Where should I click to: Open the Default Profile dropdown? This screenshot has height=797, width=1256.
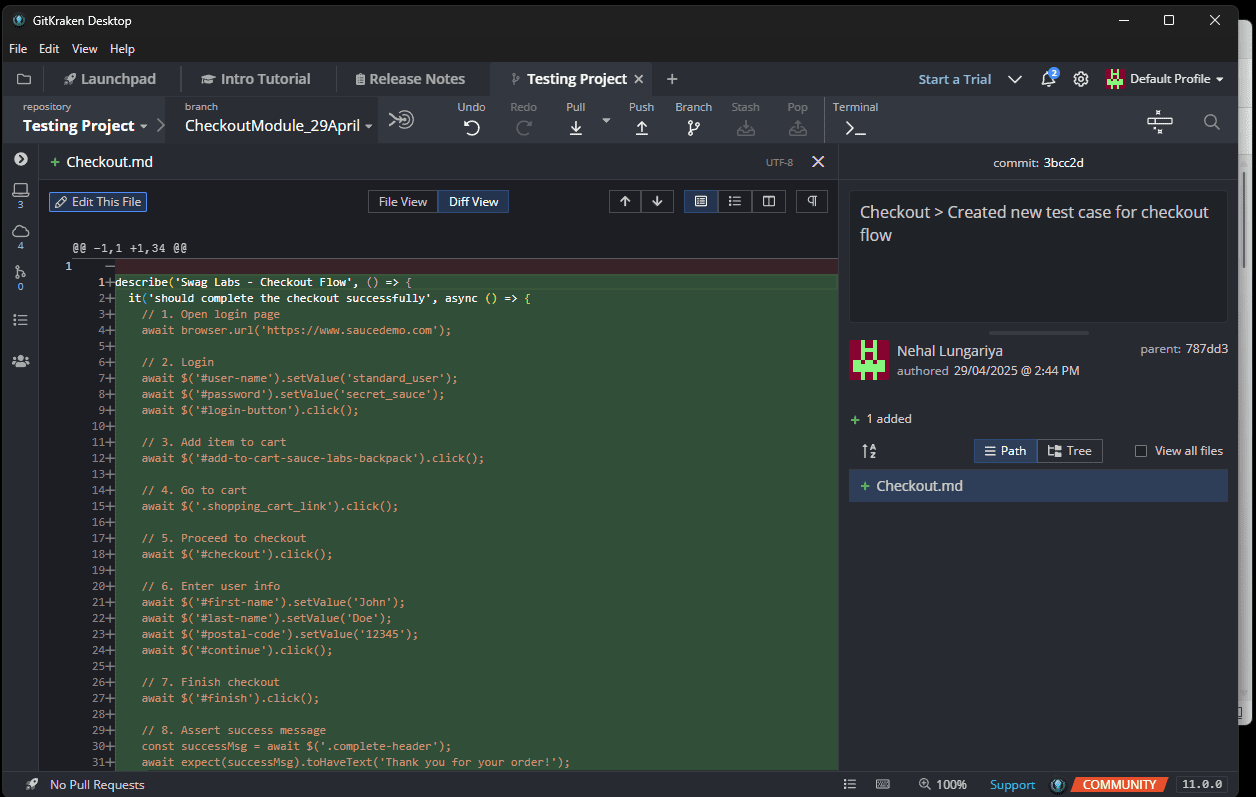tap(1165, 79)
